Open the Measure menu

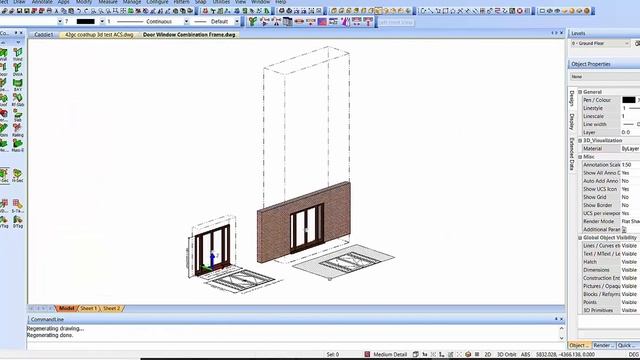coord(107,2)
